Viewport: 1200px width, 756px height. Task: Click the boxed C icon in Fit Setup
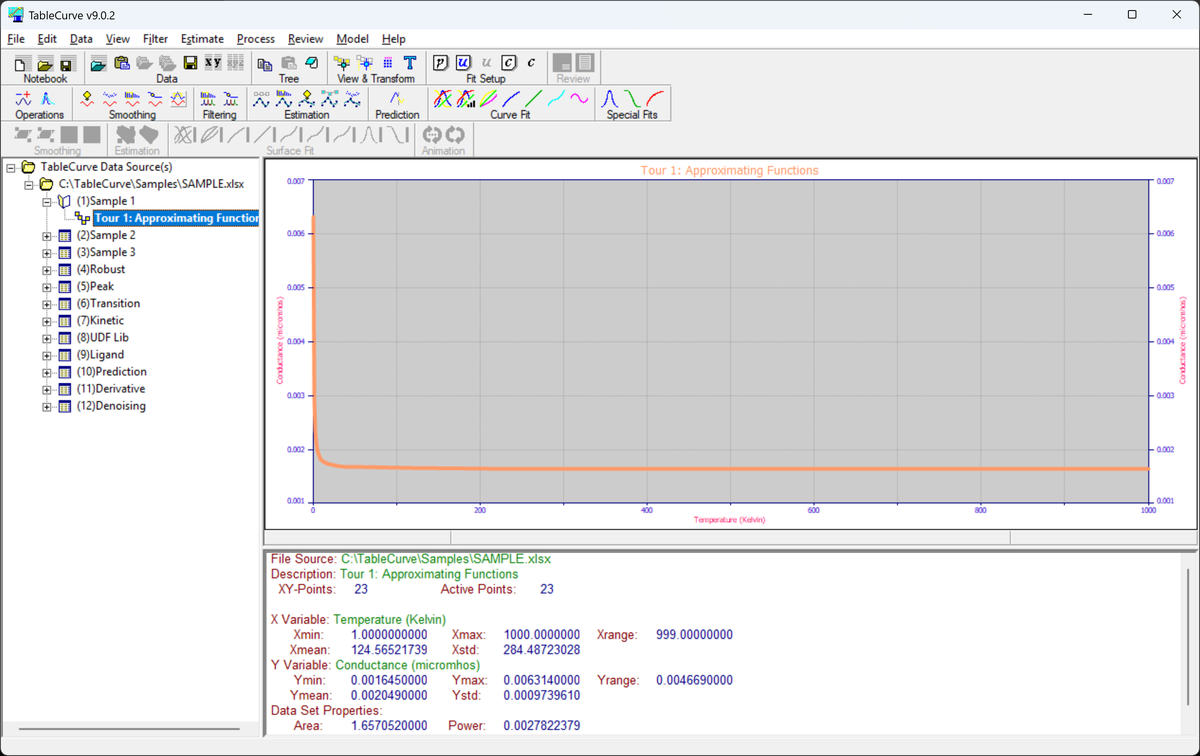coord(509,64)
